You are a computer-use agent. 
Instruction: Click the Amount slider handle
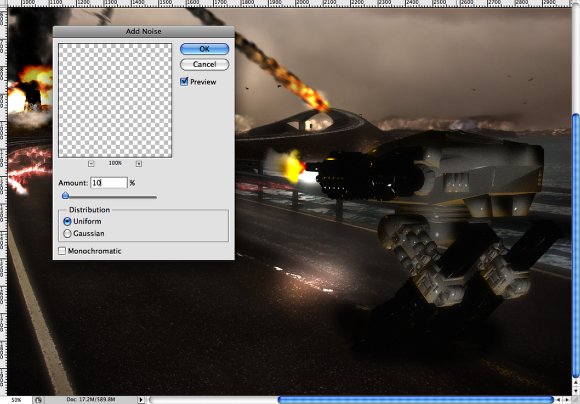[x=65, y=195]
